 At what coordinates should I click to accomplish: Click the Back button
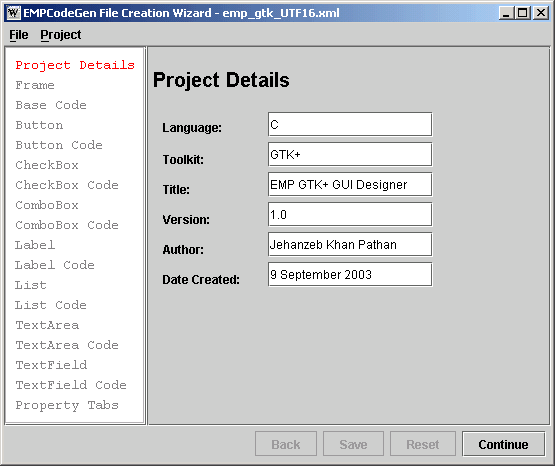pos(286,444)
